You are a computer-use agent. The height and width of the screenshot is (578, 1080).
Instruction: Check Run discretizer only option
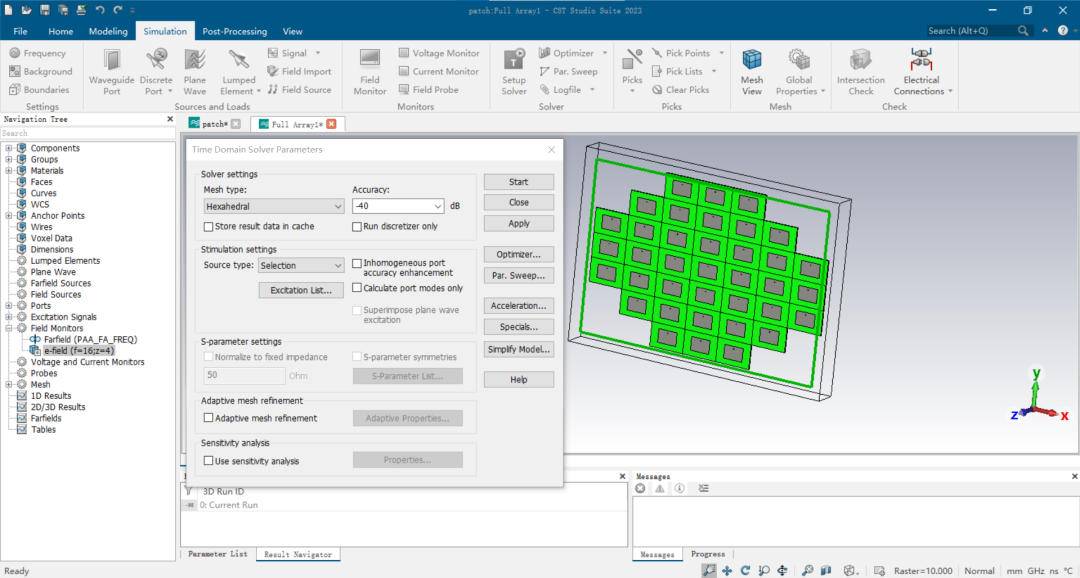357,227
